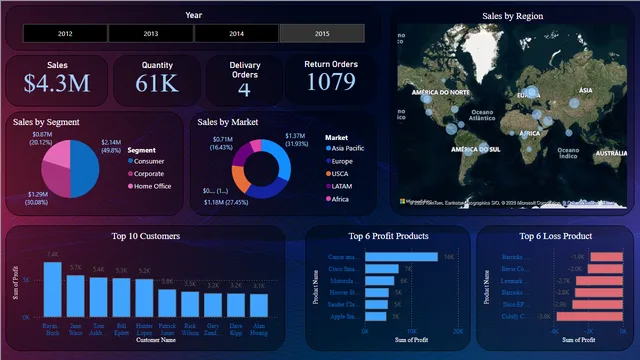This screenshot has height=360, width=640.
Task: Click the Top 10 Customers chart title
Action: pos(146,236)
